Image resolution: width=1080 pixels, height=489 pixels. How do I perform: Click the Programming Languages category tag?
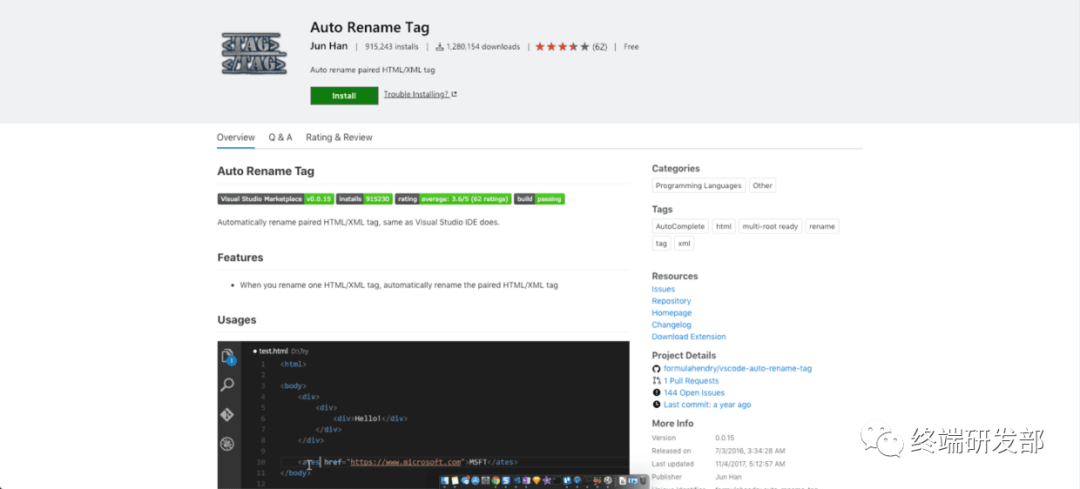pos(698,186)
